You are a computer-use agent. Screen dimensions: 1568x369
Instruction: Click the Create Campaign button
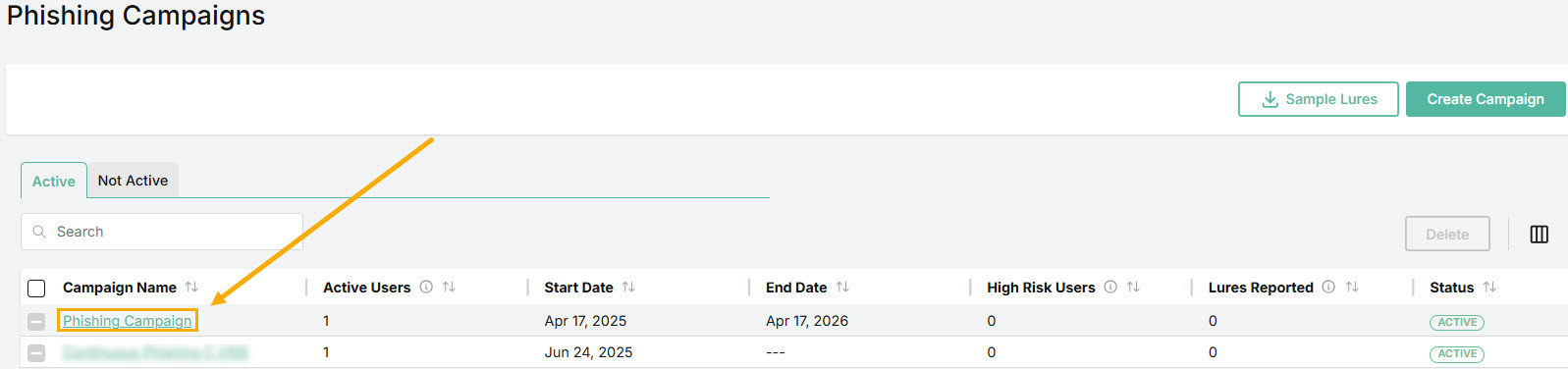click(1486, 99)
